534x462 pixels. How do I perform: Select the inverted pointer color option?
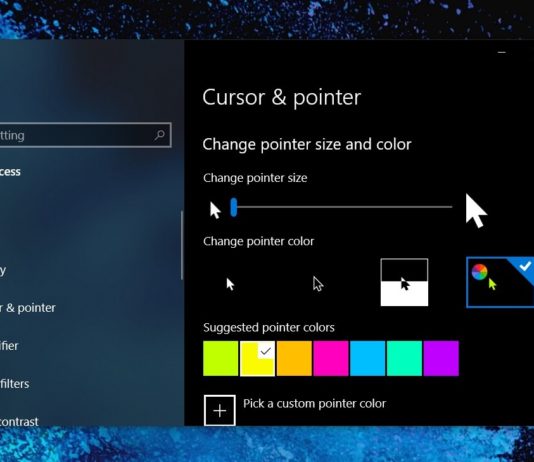(404, 282)
